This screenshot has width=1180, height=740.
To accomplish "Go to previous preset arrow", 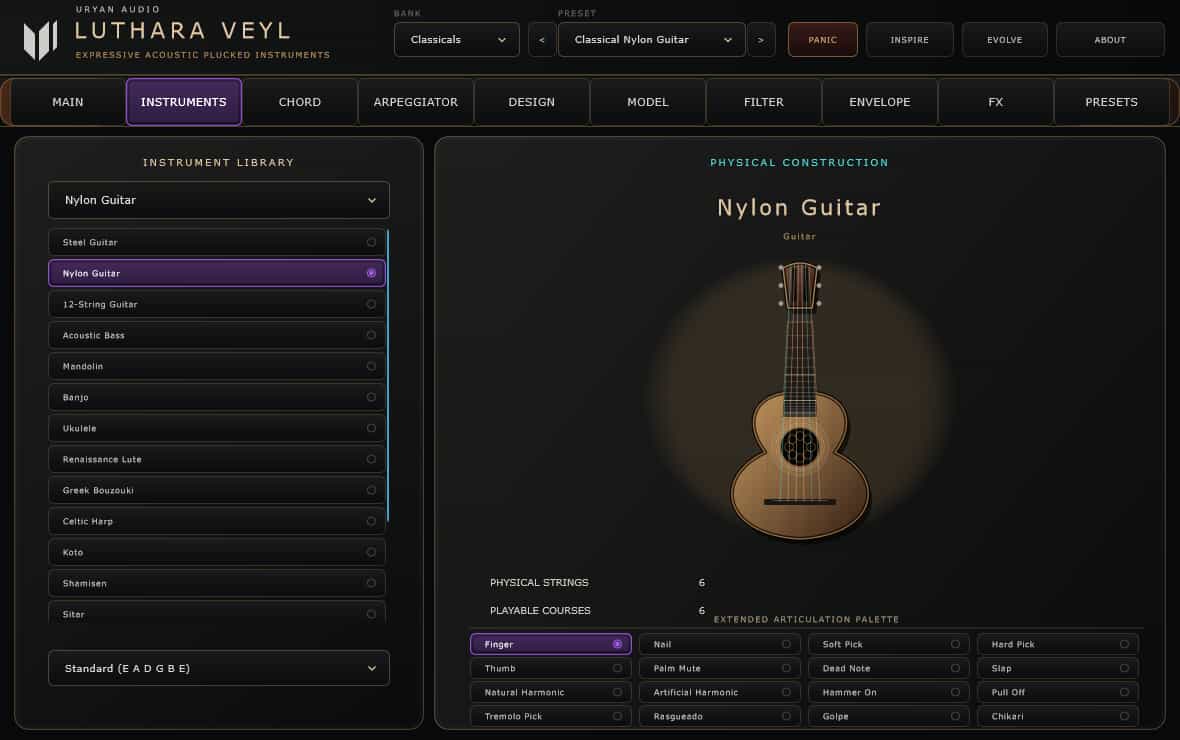I will click(x=542, y=40).
